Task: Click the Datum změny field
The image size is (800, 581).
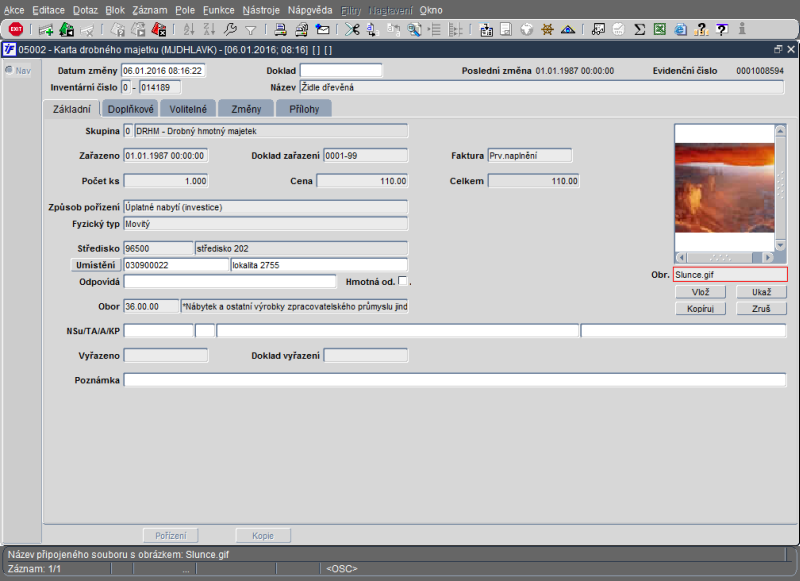Action: pos(163,70)
